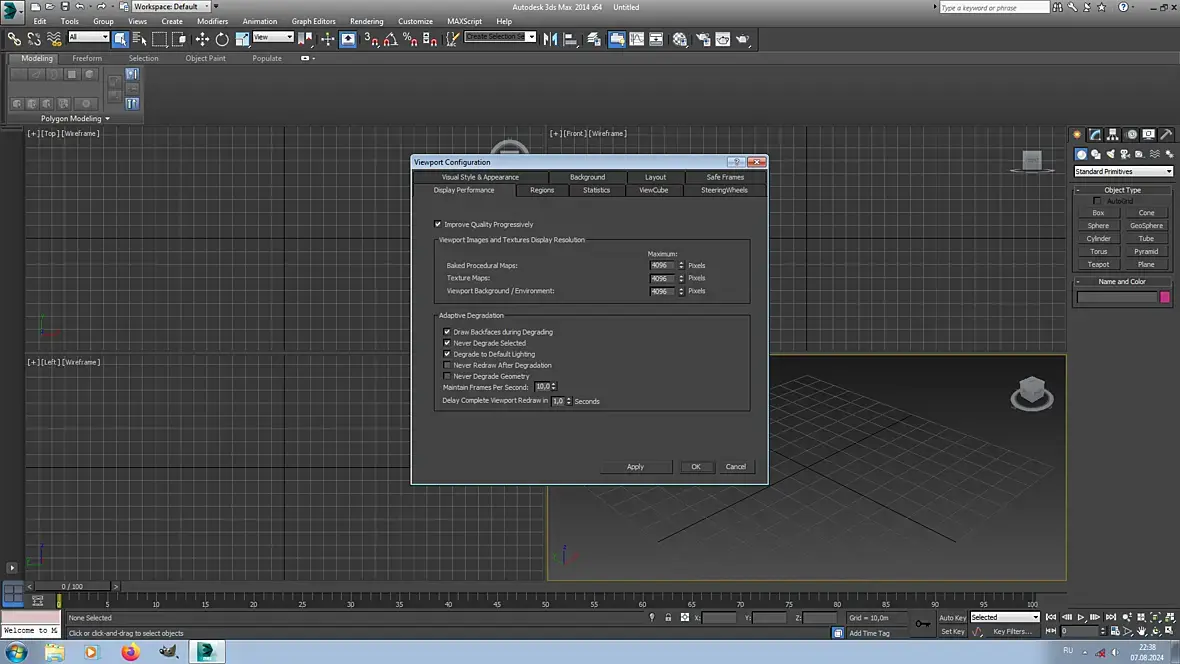This screenshot has height=664, width=1180.
Task: Open the Rendering menu
Action: tap(366, 21)
